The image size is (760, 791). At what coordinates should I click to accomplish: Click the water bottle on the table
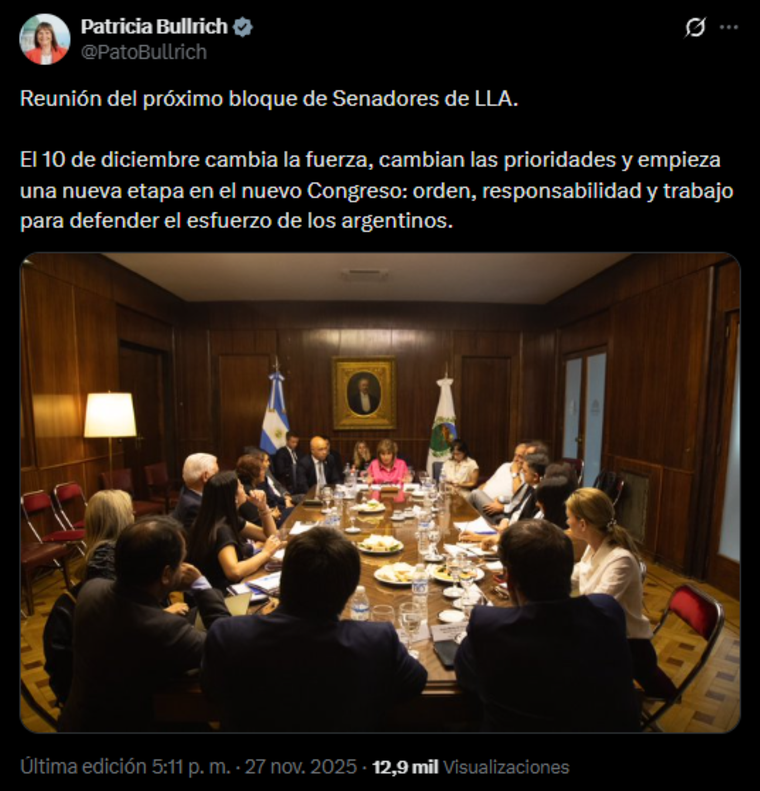tap(360, 603)
